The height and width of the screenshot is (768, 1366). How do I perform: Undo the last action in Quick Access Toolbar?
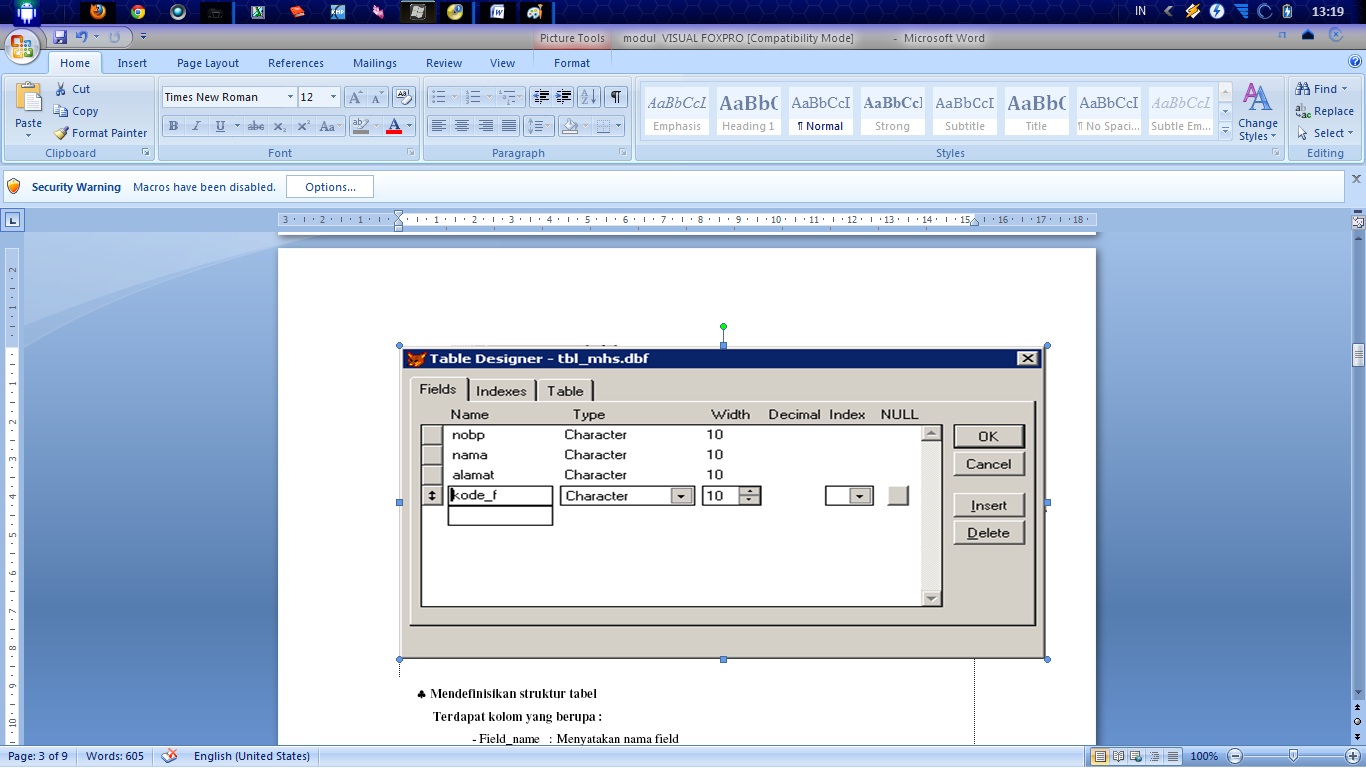(82, 37)
